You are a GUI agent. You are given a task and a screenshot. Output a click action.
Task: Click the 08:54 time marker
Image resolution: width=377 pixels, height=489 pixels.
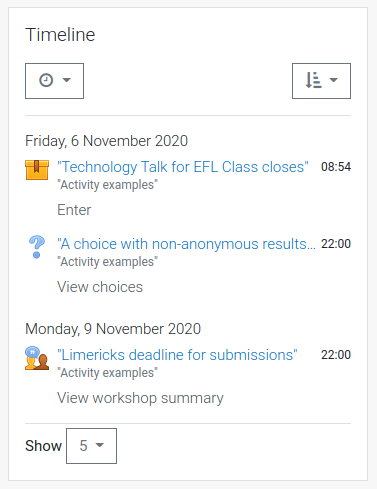[x=336, y=167]
